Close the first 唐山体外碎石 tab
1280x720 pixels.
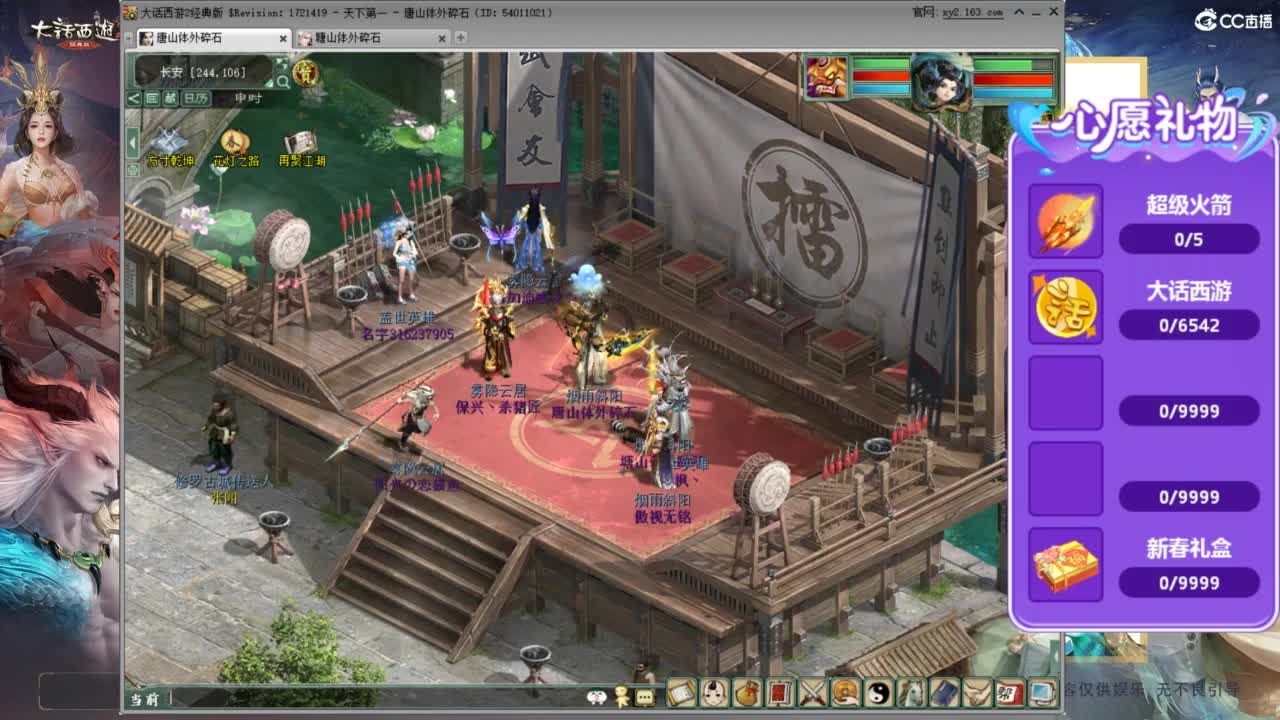283,39
